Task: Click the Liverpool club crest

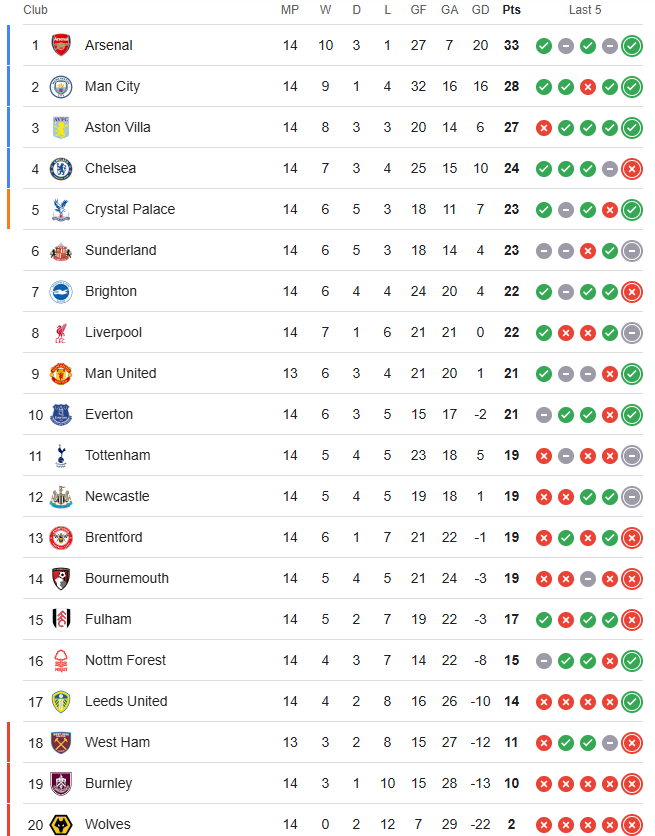Action: point(61,333)
